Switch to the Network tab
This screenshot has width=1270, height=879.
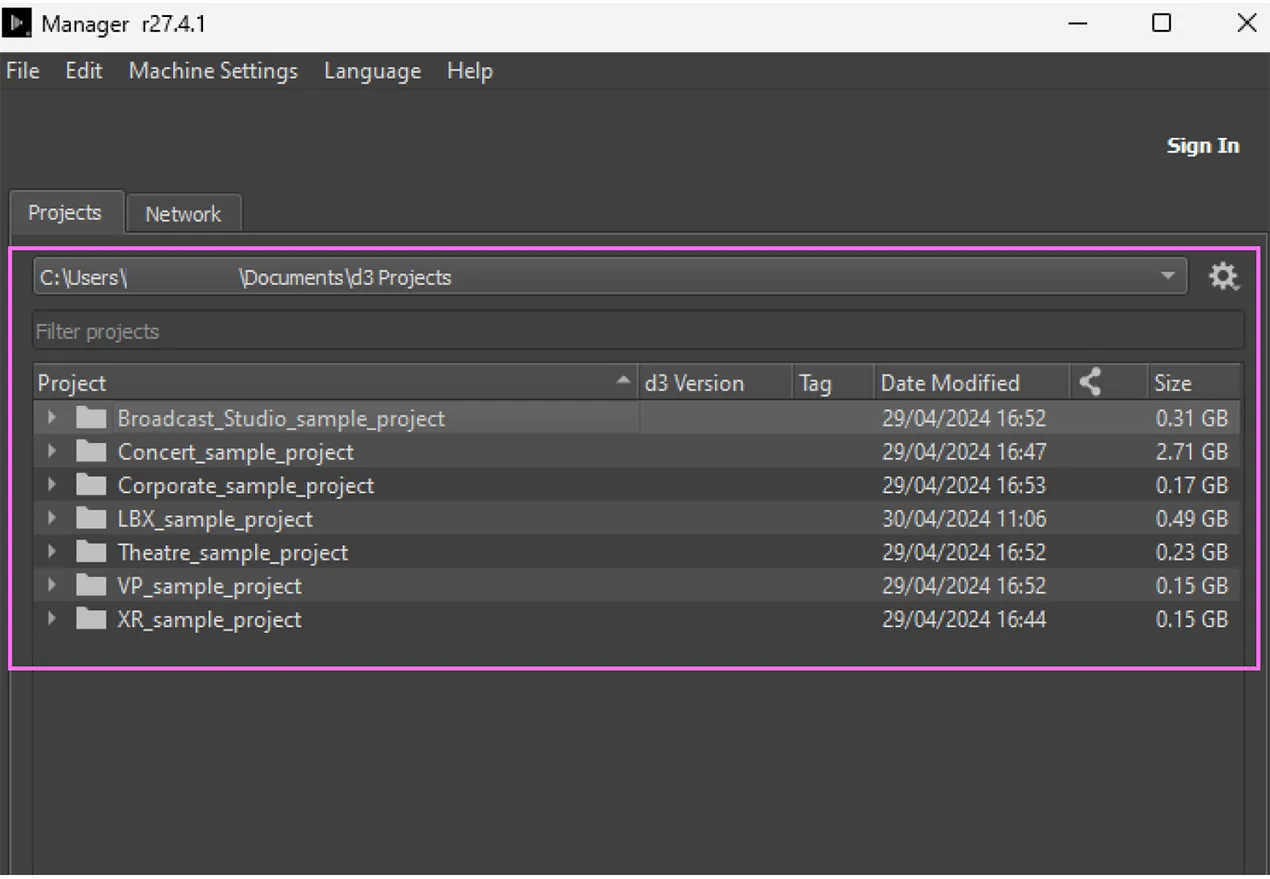(x=184, y=213)
